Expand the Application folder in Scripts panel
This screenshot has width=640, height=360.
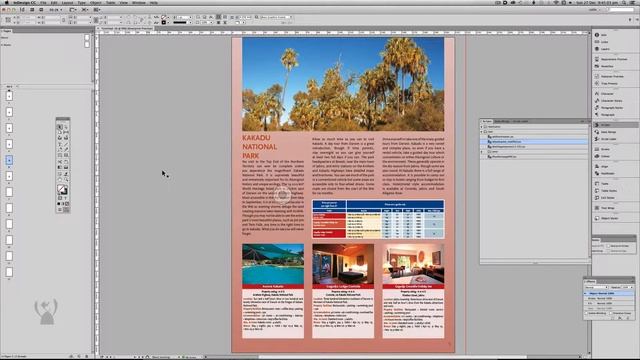[x=482, y=127]
